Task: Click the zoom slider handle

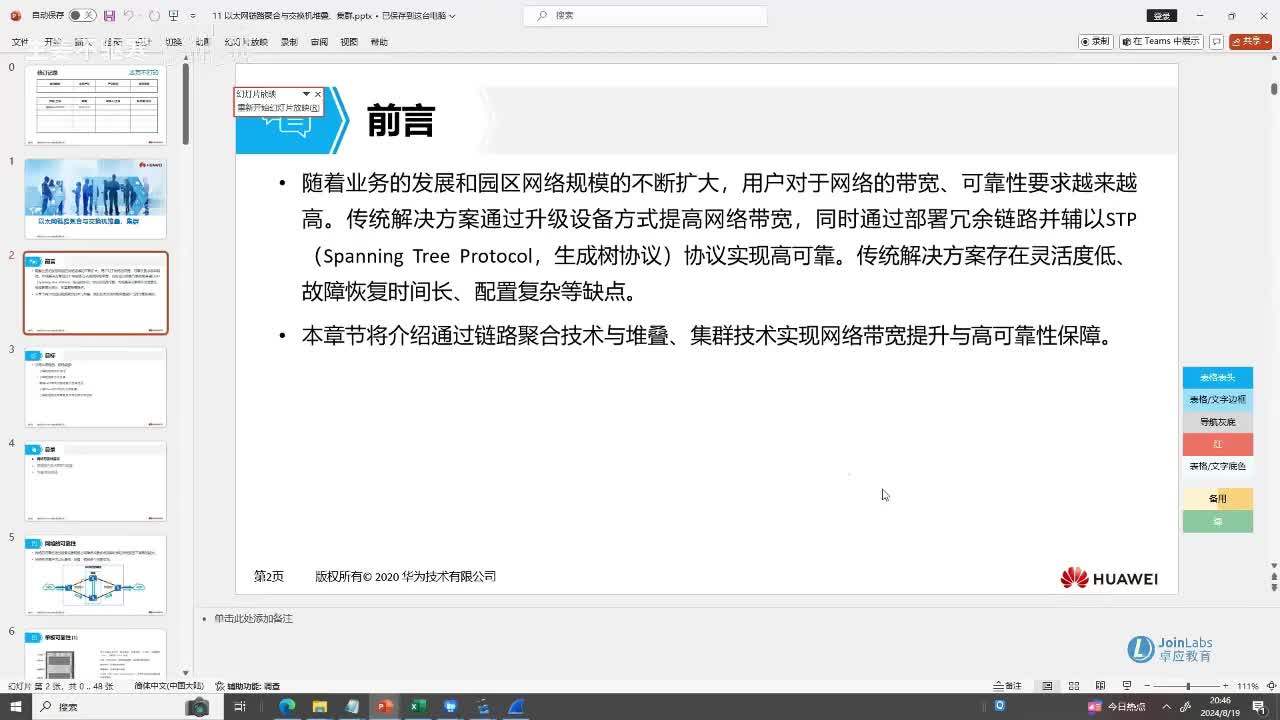Action: pos(1188,686)
